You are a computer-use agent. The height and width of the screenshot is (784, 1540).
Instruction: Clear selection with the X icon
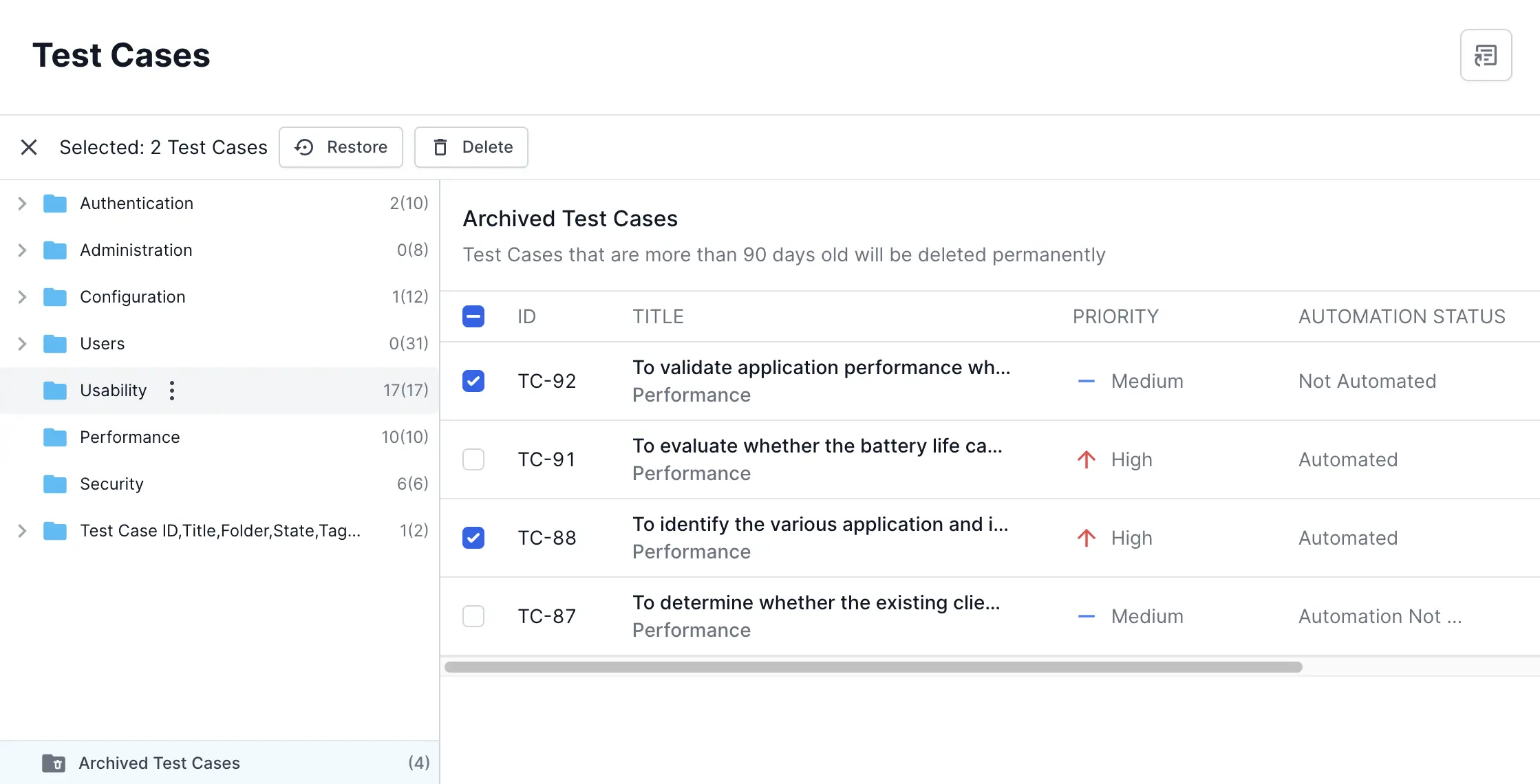click(x=29, y=147)
